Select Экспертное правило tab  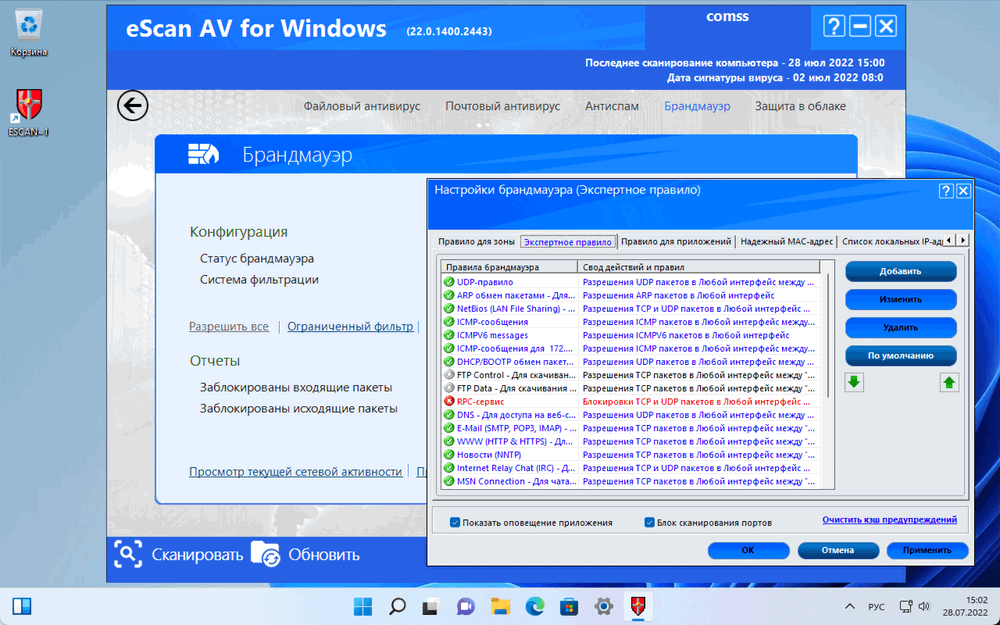pos(568,242)
